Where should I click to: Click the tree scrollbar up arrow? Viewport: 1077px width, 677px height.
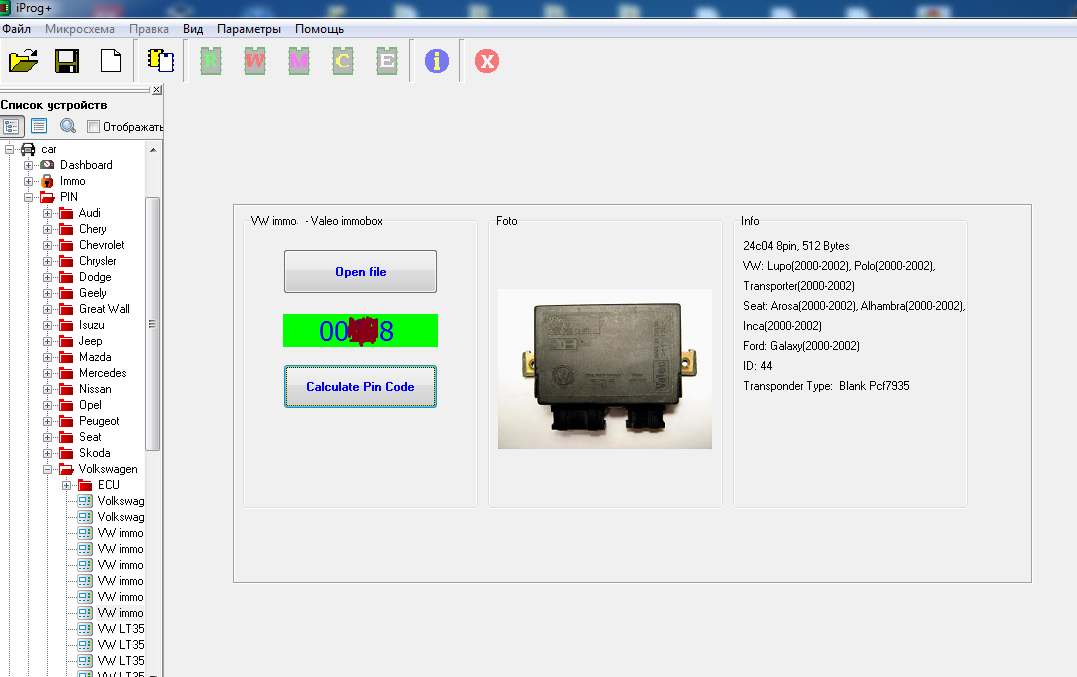[x=153, y=150]
